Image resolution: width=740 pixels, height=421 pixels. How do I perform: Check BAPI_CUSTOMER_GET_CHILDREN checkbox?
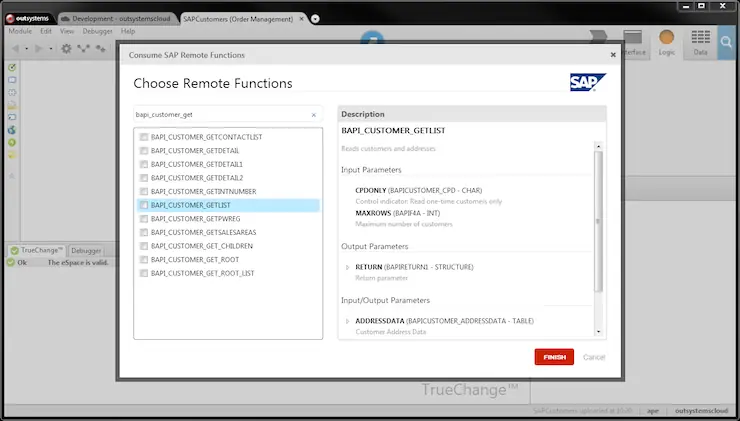click(x=144, y=246)
